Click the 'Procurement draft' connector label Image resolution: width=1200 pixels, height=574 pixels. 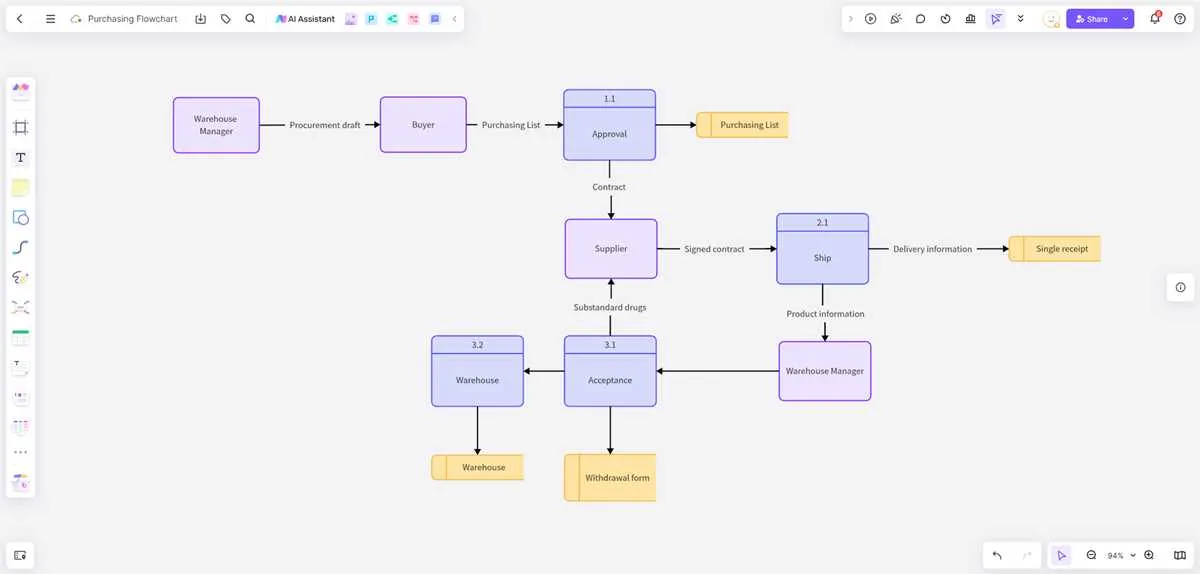(x=325, y=125)
